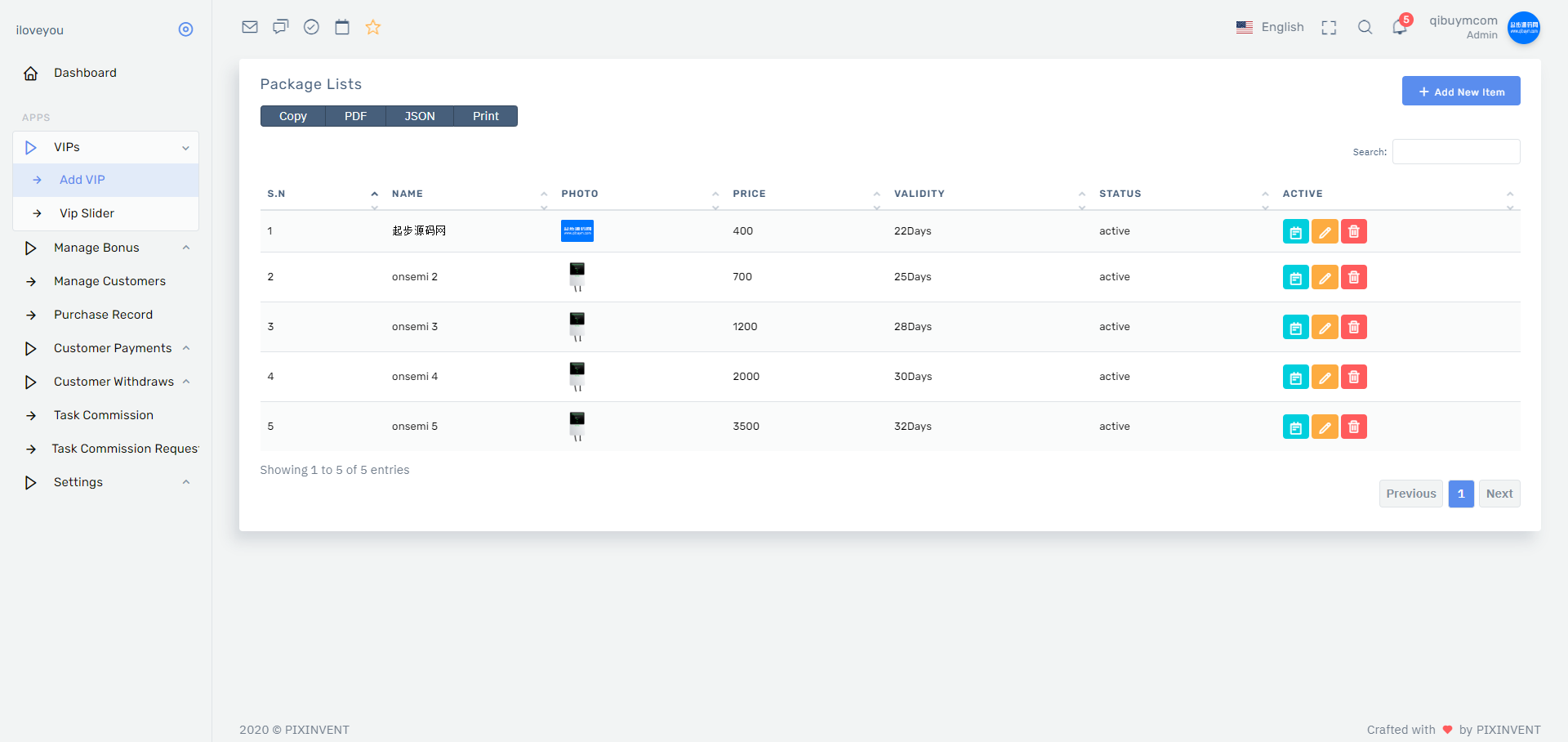Click the search magnifier icon in header
Image resolution: width=1568 pixels, height=742 pixels.
click(x=1365, y=27)
